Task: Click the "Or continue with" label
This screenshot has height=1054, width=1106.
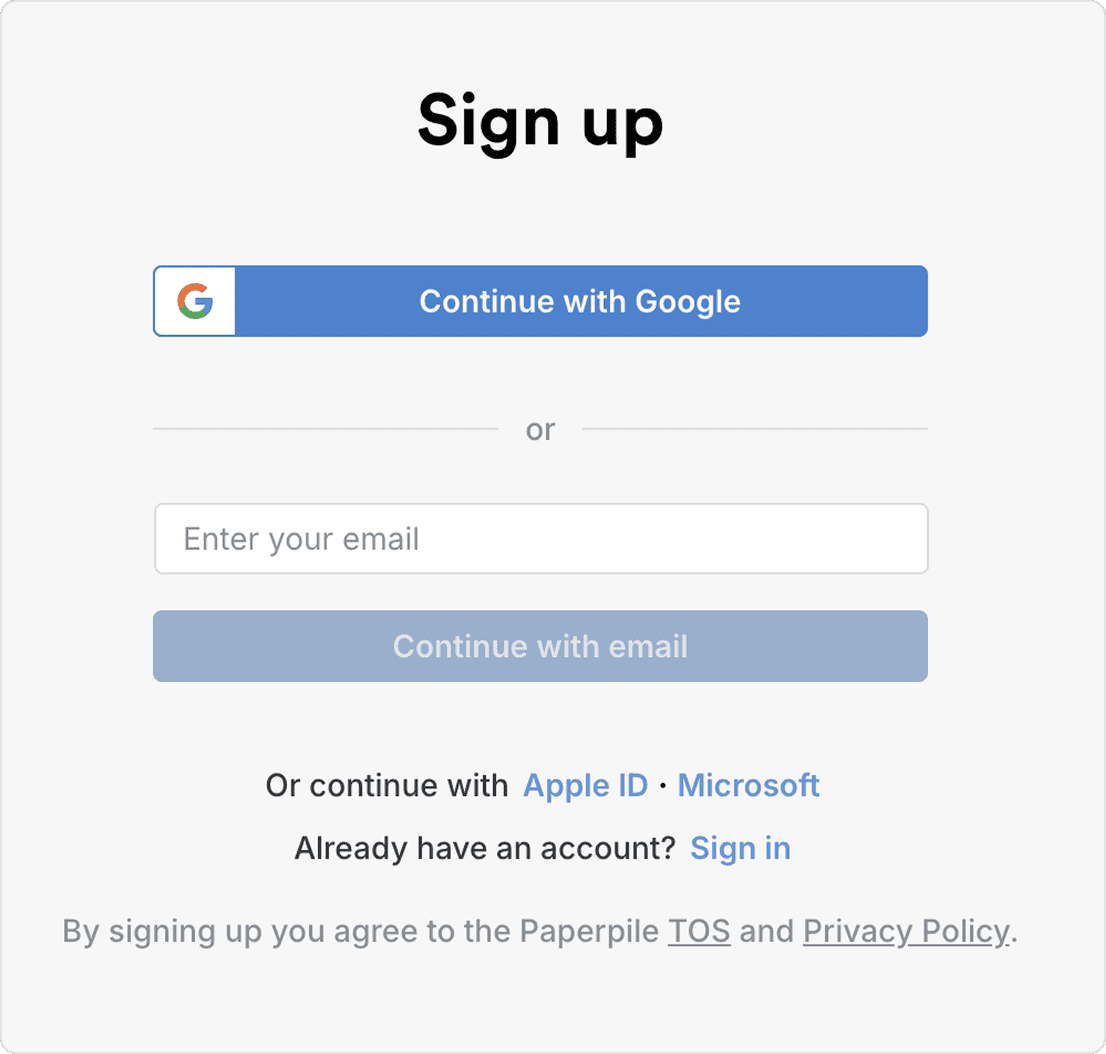Action: pos(386,786)
